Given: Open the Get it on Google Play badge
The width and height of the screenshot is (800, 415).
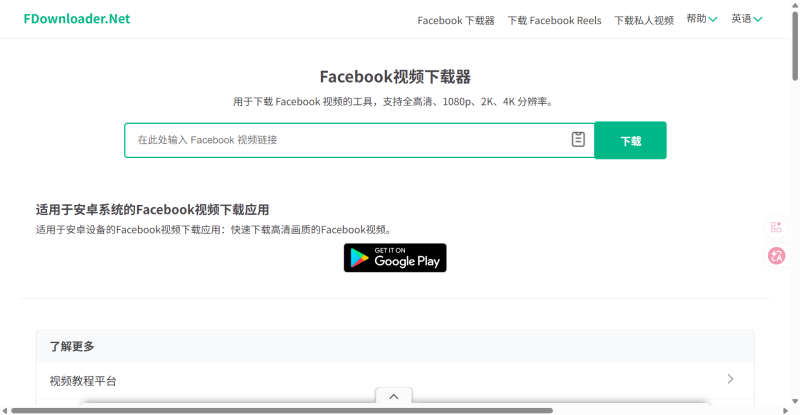Looking at the screenshot, I should (x=395, y=258).
